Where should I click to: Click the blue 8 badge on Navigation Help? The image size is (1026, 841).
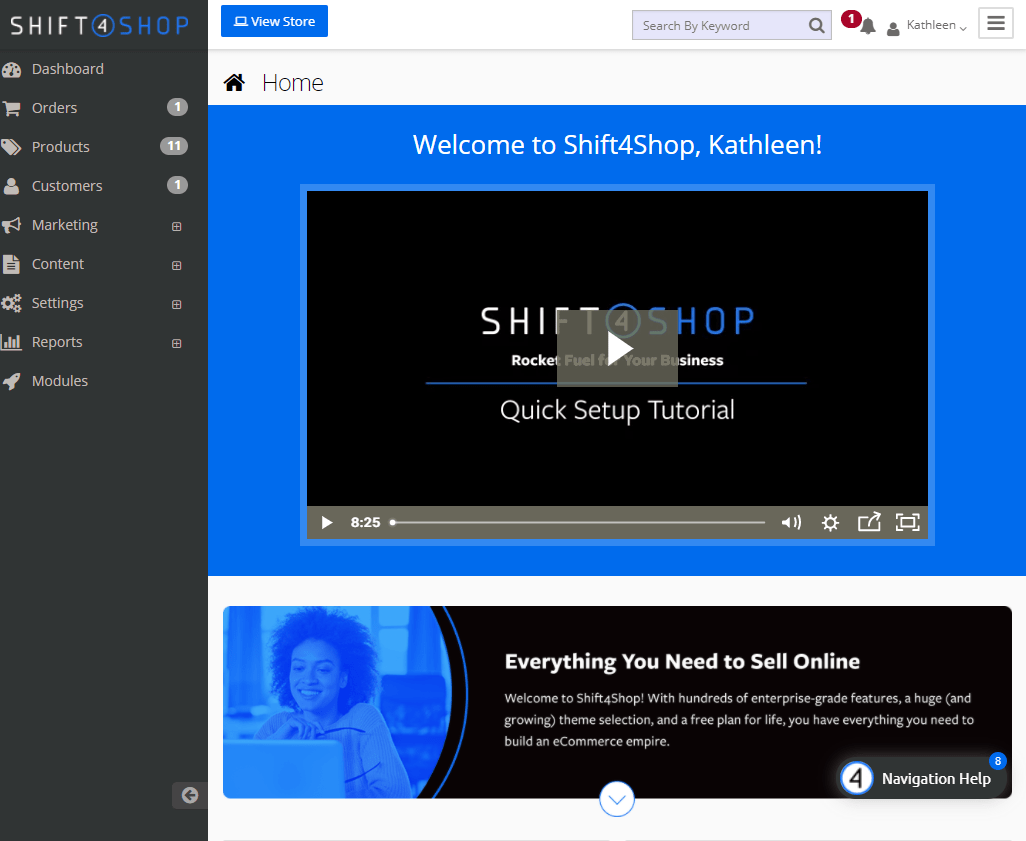pos(997,761)
